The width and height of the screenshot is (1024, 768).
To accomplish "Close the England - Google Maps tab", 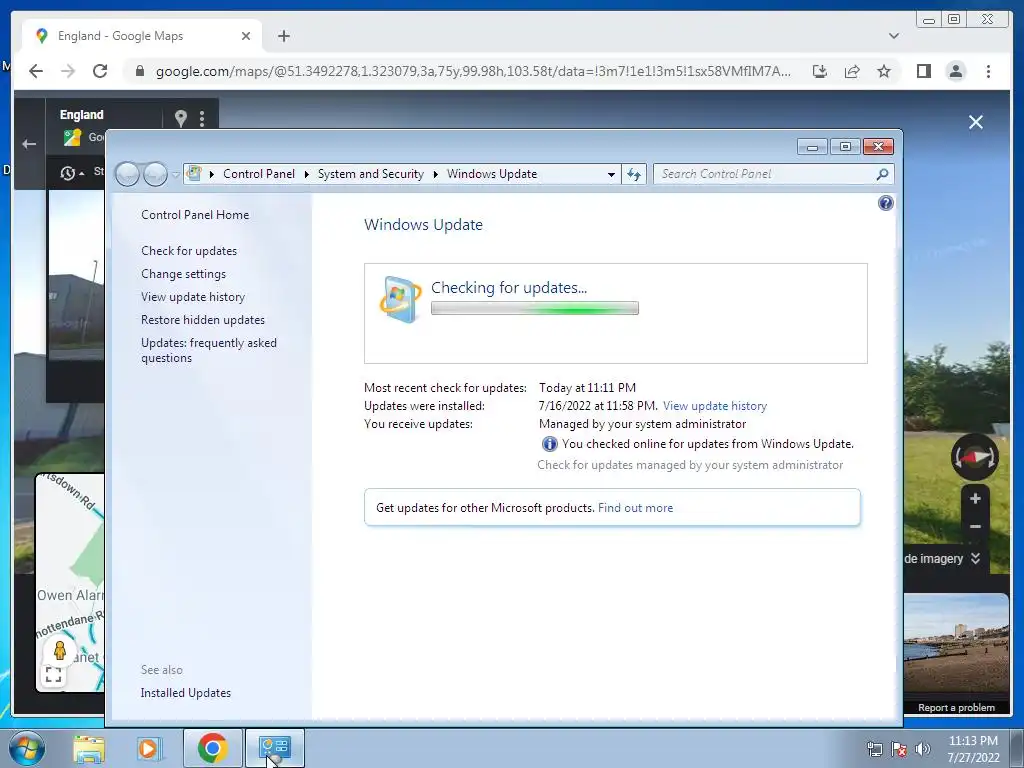I will [x=246, y=36].
